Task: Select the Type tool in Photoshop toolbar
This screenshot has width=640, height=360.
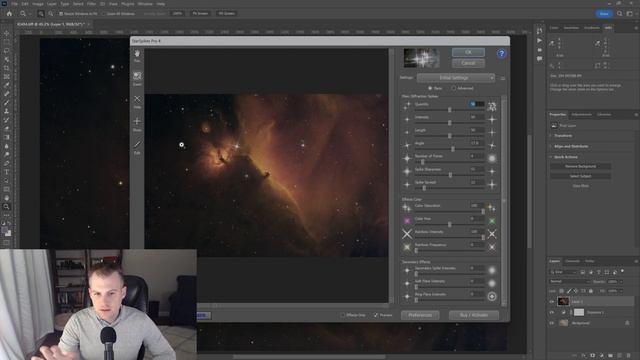Action: click(x=6, y=172)
